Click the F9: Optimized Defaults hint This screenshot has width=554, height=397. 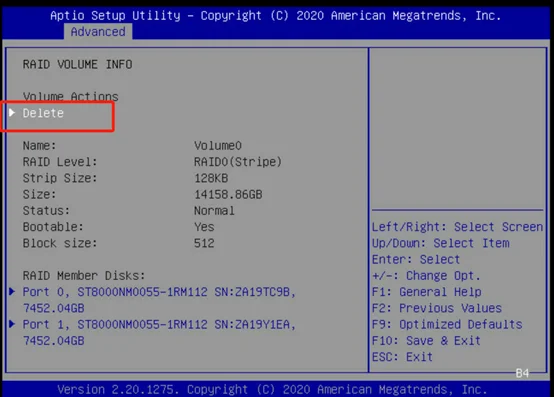click(x=447, y=324)
